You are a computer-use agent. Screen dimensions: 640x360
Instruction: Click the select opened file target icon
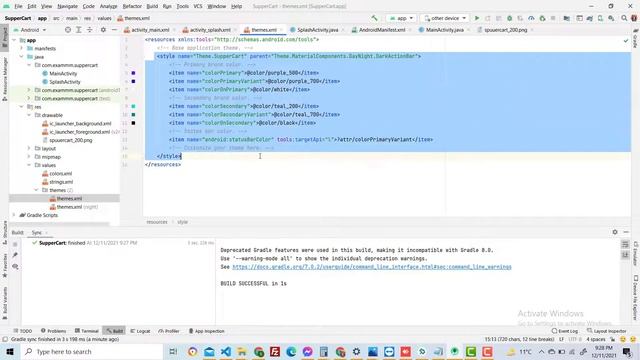point(68,30)
